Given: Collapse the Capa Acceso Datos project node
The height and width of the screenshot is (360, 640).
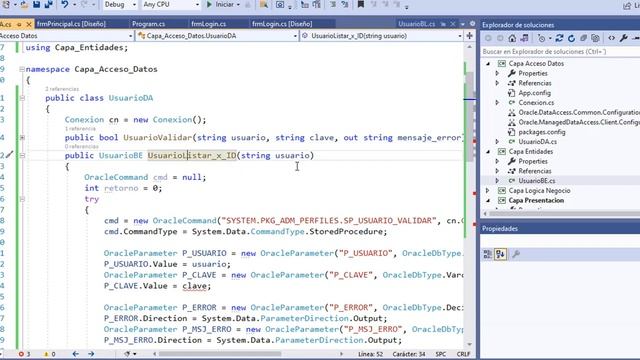Looking at the screenshot, I should [488, 64].
